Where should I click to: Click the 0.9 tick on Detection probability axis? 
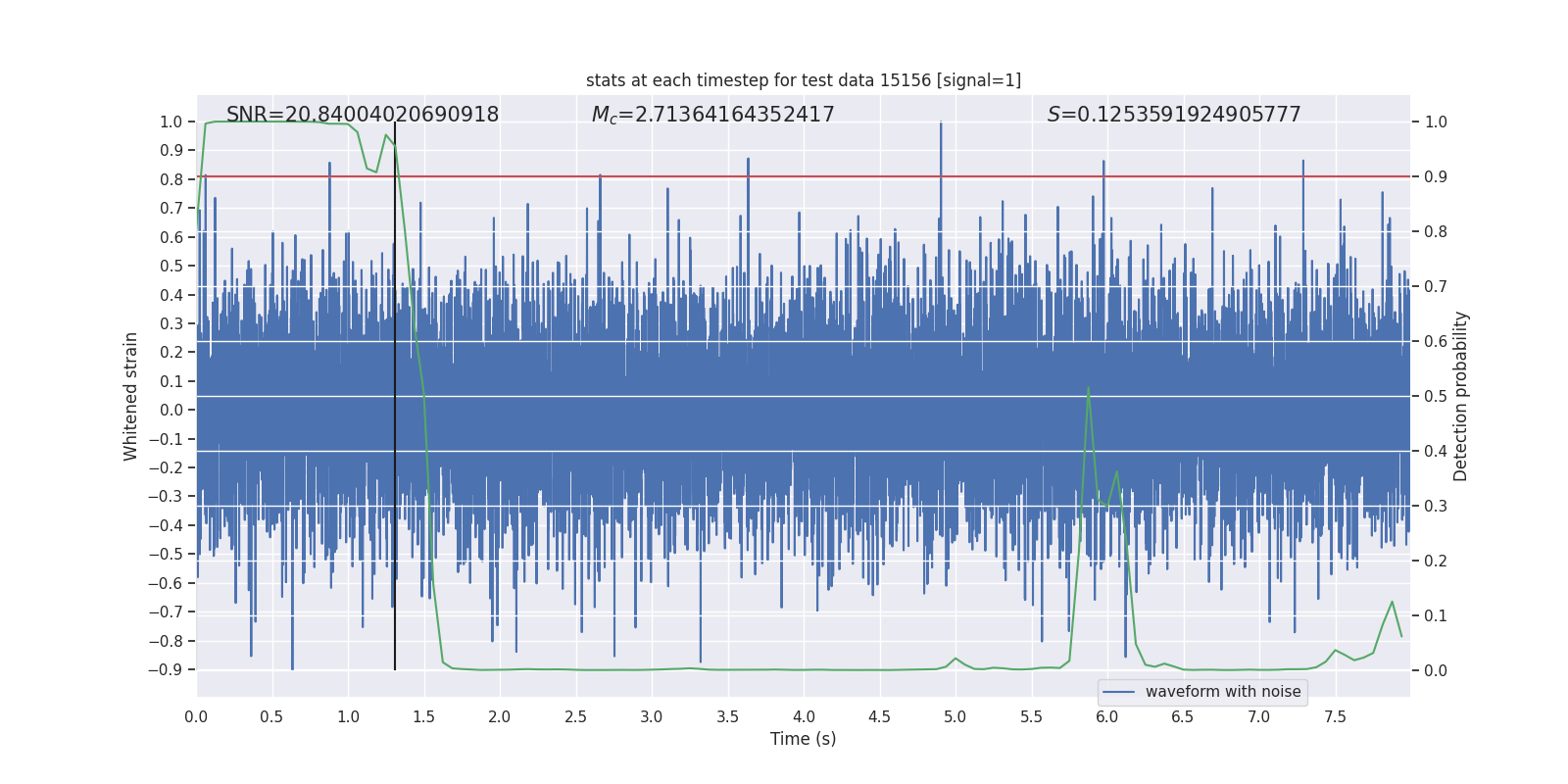(x=1436, y=177)
